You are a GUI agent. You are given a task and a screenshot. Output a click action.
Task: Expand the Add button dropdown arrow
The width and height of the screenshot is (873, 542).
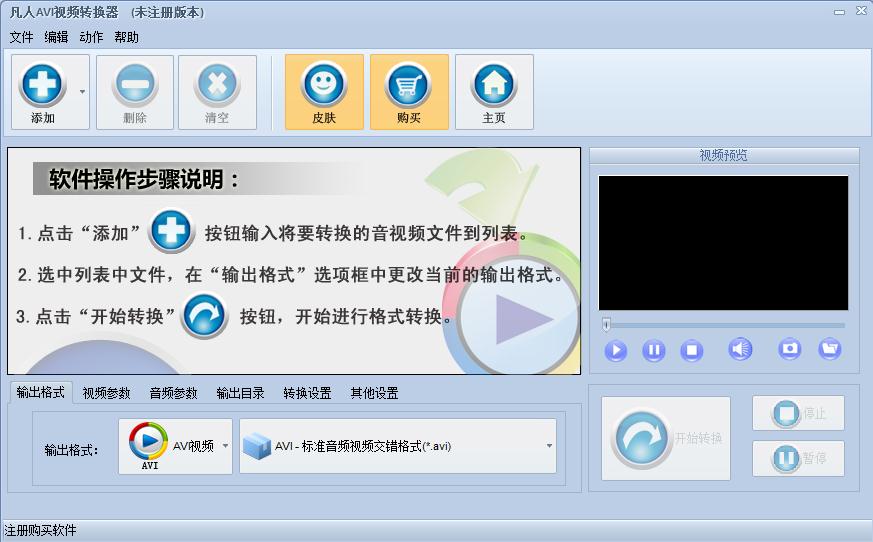pyautogui.click(x=82, y=92)
